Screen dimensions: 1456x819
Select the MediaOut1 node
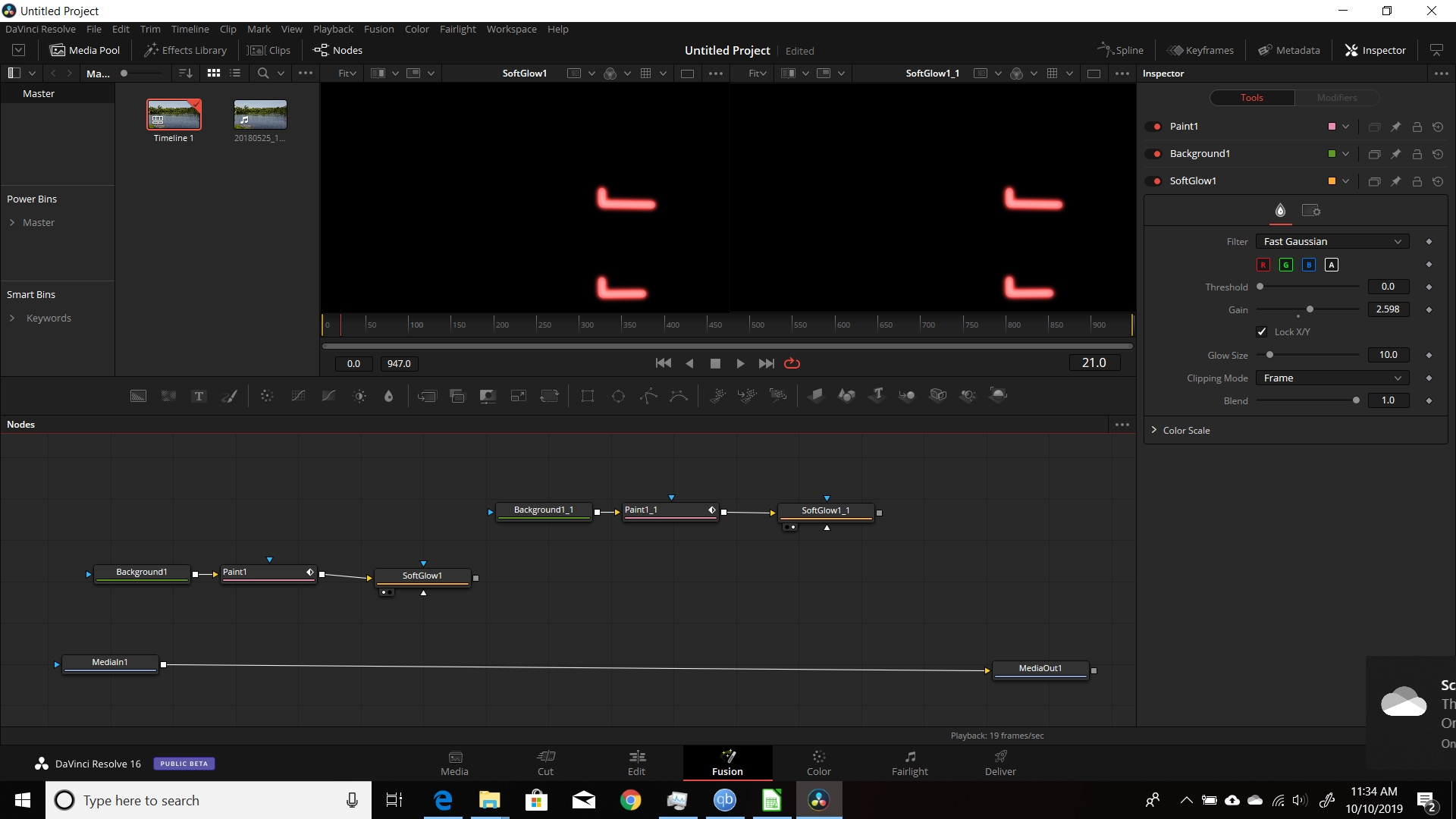pos(1040,670)
